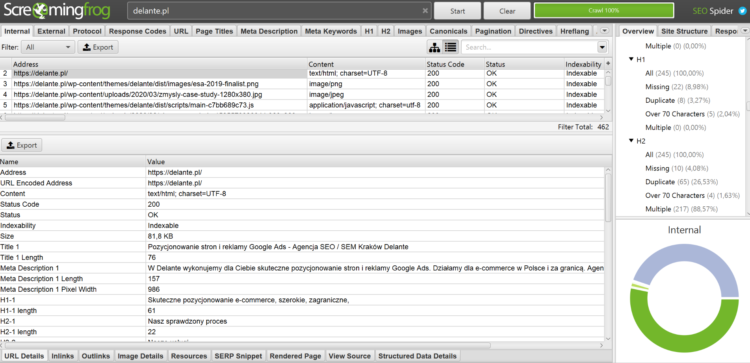Select H2 Missing (10) item
Viewport: 750px width, 363px height.
(676, 168)
